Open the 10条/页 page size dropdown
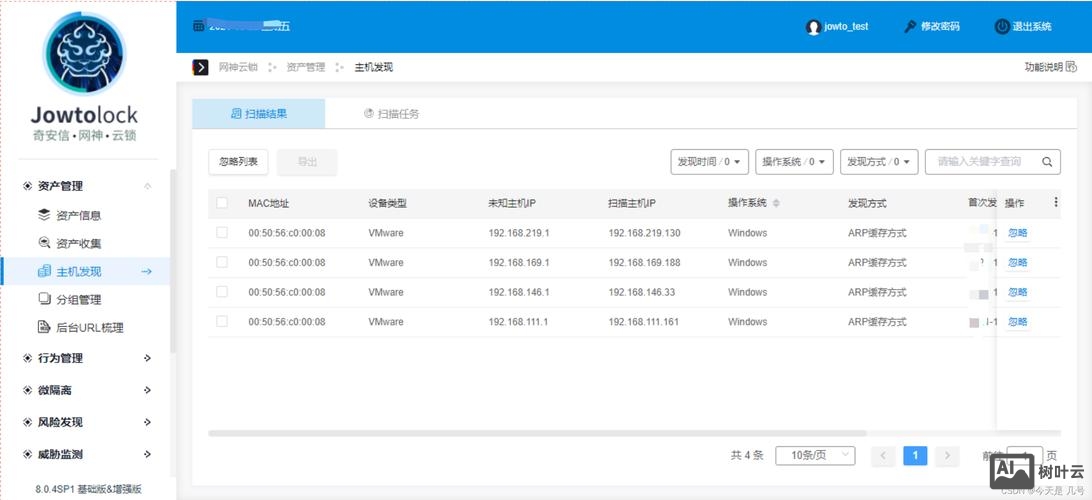1092x500 pixels. 815,456
